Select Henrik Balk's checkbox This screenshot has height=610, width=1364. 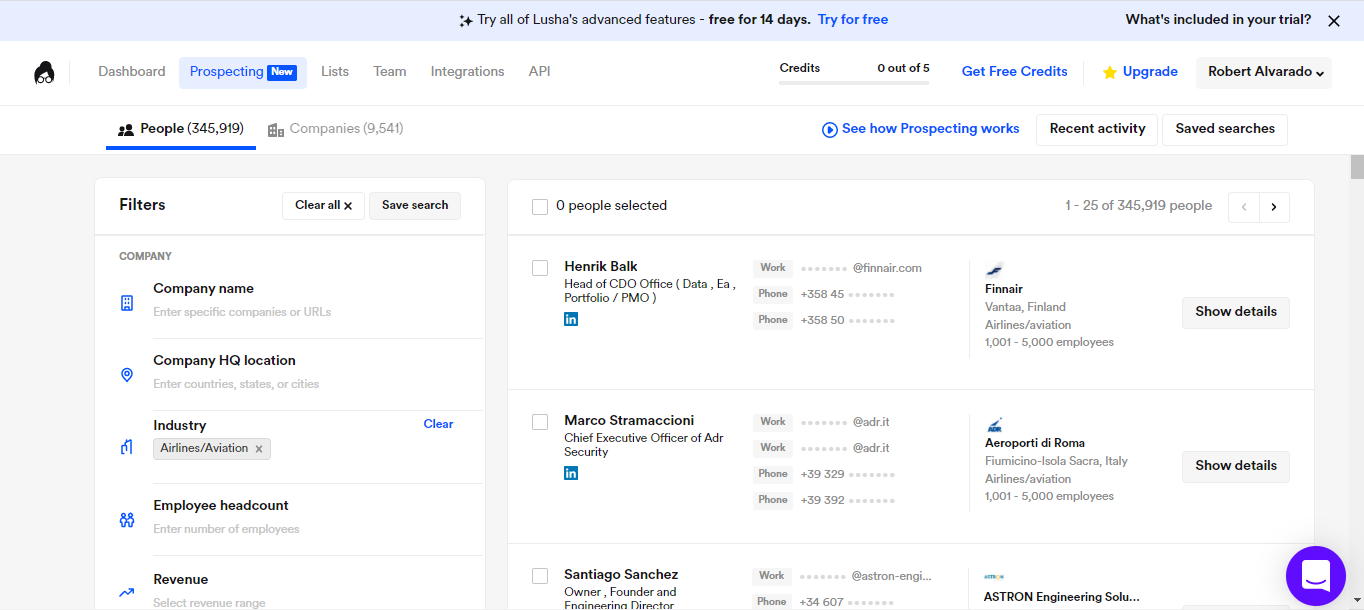point(540,268)
